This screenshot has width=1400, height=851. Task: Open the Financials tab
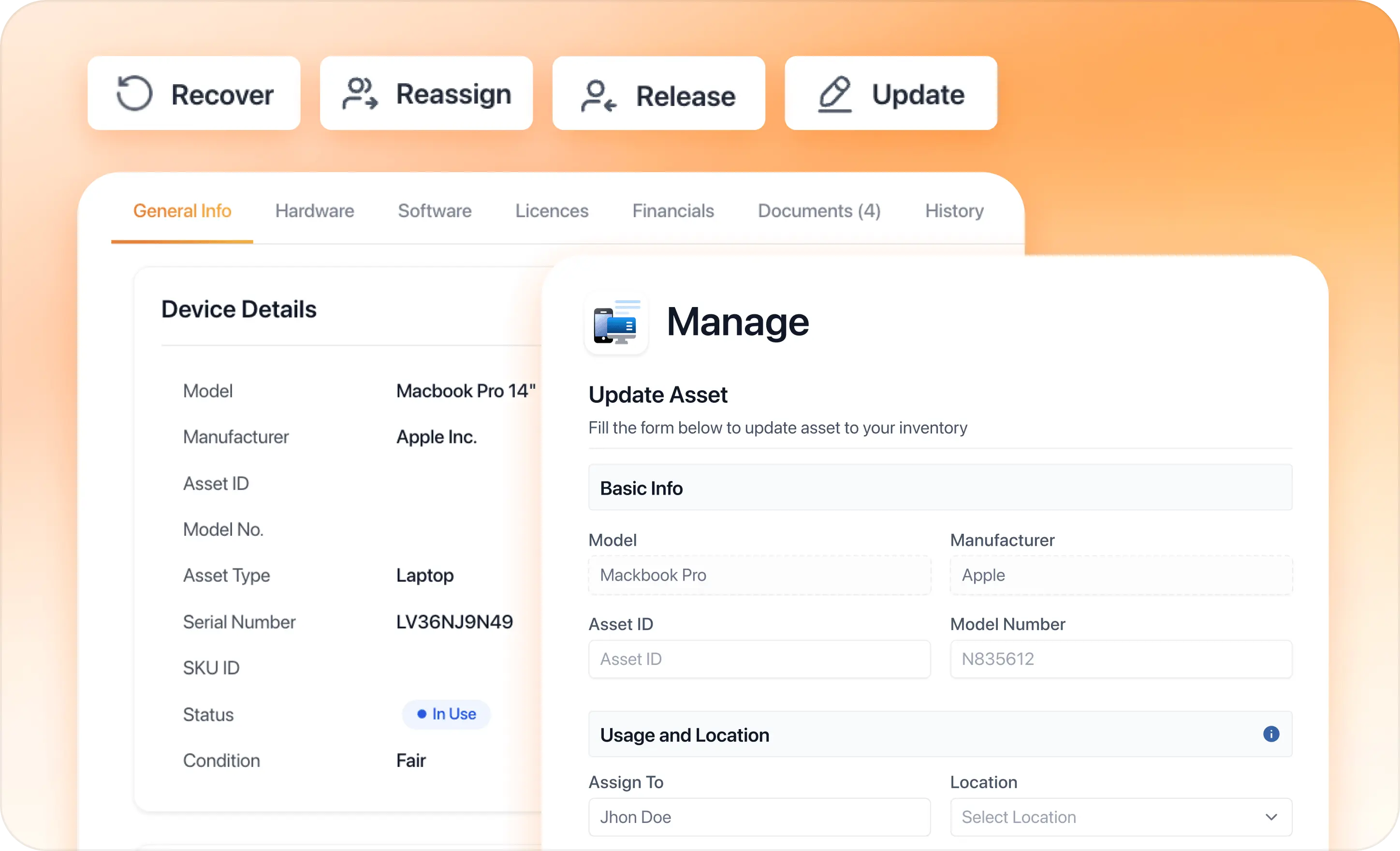[673, 211]
